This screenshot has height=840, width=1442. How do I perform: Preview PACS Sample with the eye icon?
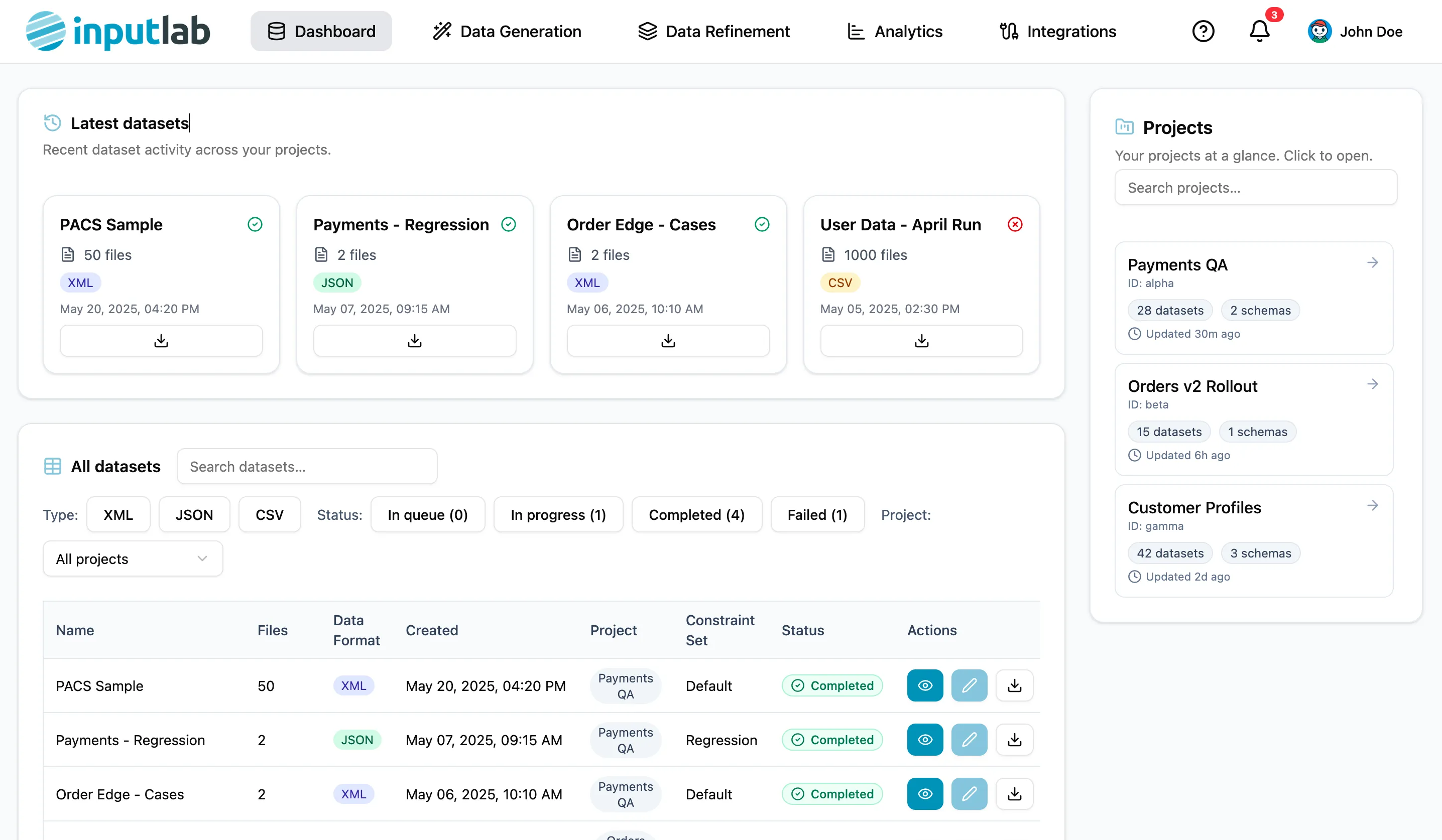click(924, 685)
